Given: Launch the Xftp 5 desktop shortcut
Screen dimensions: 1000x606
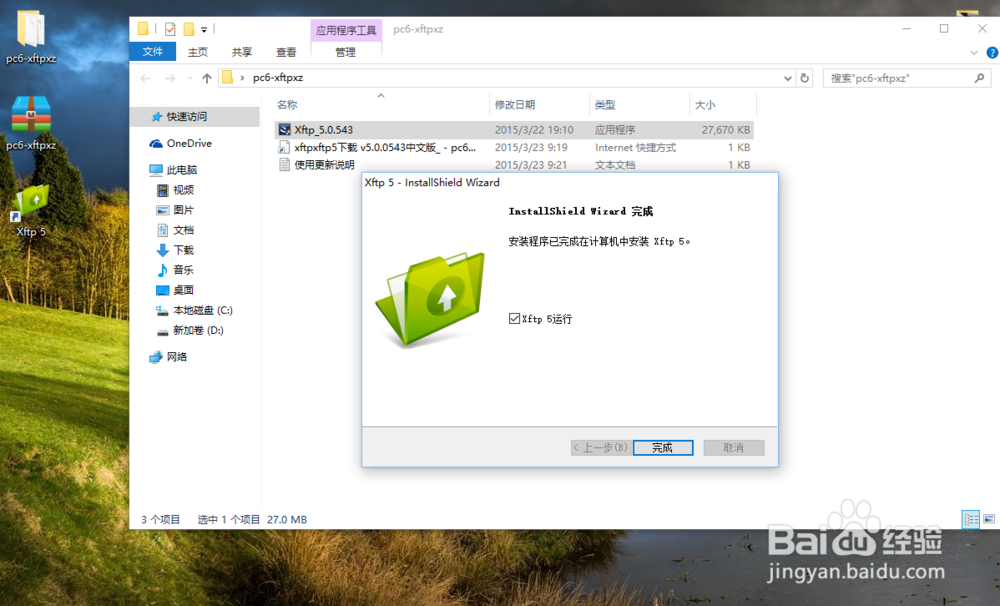Looking at the screenshot, I should (31, 211).
